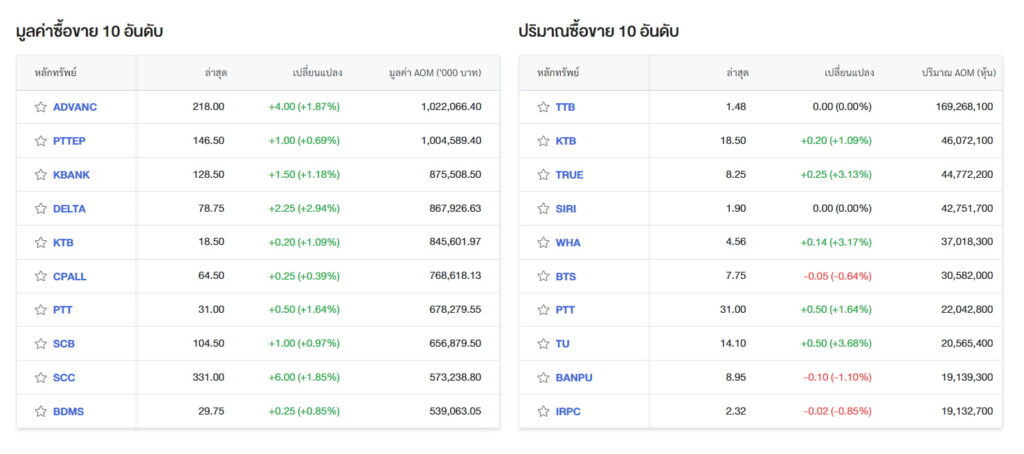The height and width of the screenshot is (454, 1024).
Task: Click the มูลค่าซื้อขาย 10 อันดับ heading
Action: 89,31
